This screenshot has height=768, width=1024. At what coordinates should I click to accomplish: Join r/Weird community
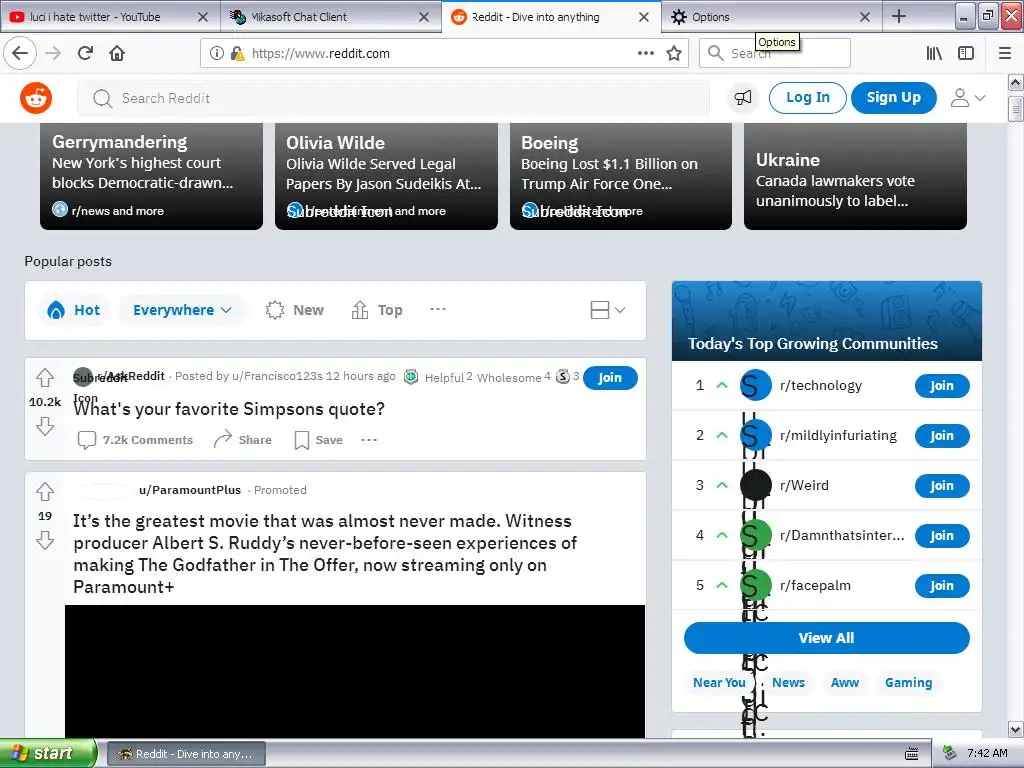(942, 486)
